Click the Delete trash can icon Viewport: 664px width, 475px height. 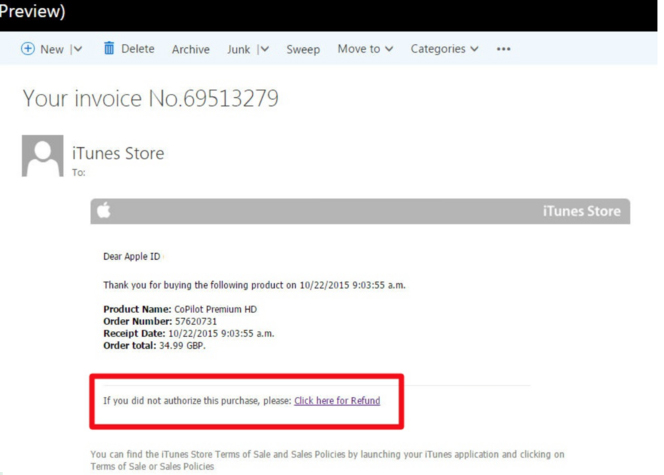coord(109,48)
